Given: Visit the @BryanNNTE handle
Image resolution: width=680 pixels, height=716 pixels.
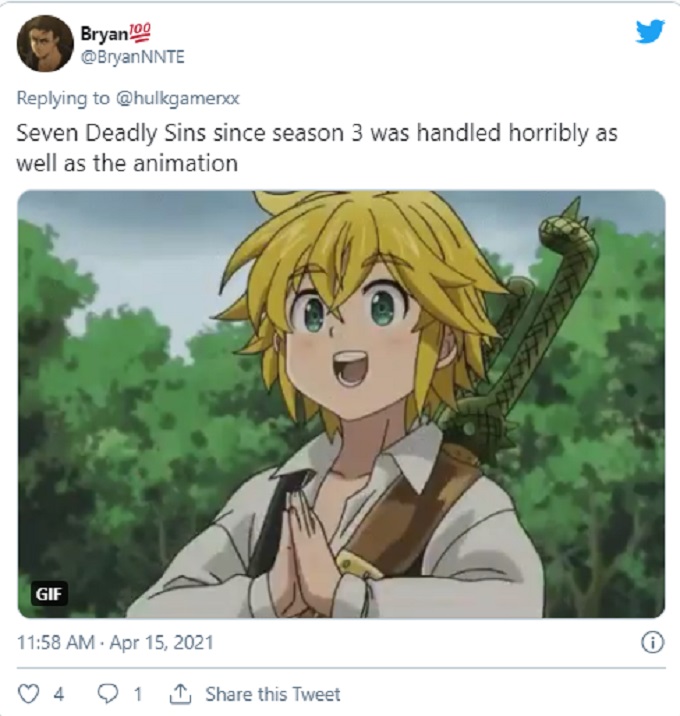Looking at the screenshot, I should [132, 57].
